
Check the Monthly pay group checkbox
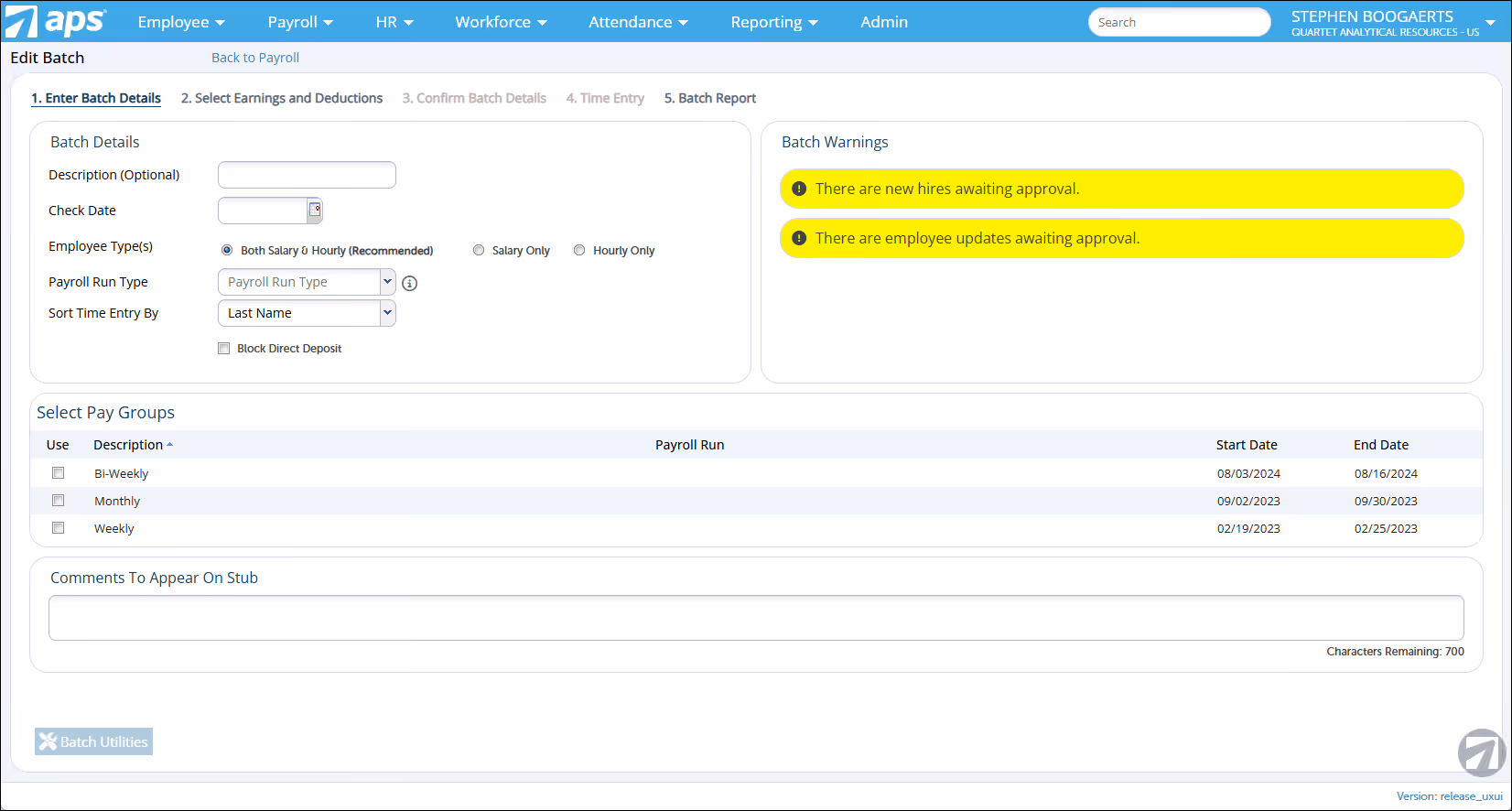click(59, 501)
